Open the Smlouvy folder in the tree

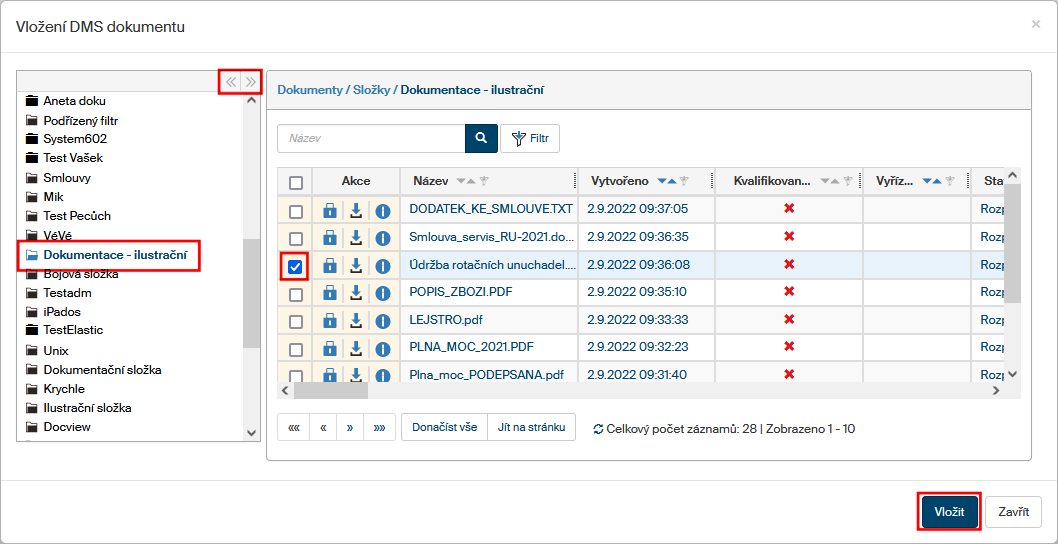tap(67, 178)
